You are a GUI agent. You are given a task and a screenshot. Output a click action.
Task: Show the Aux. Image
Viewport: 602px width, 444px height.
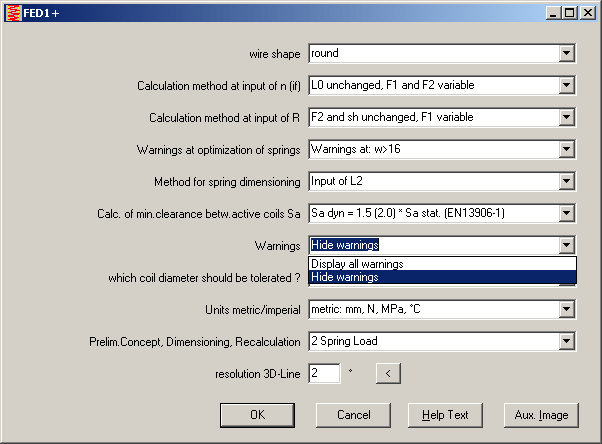pyautogui.click(x=539, y=414)
